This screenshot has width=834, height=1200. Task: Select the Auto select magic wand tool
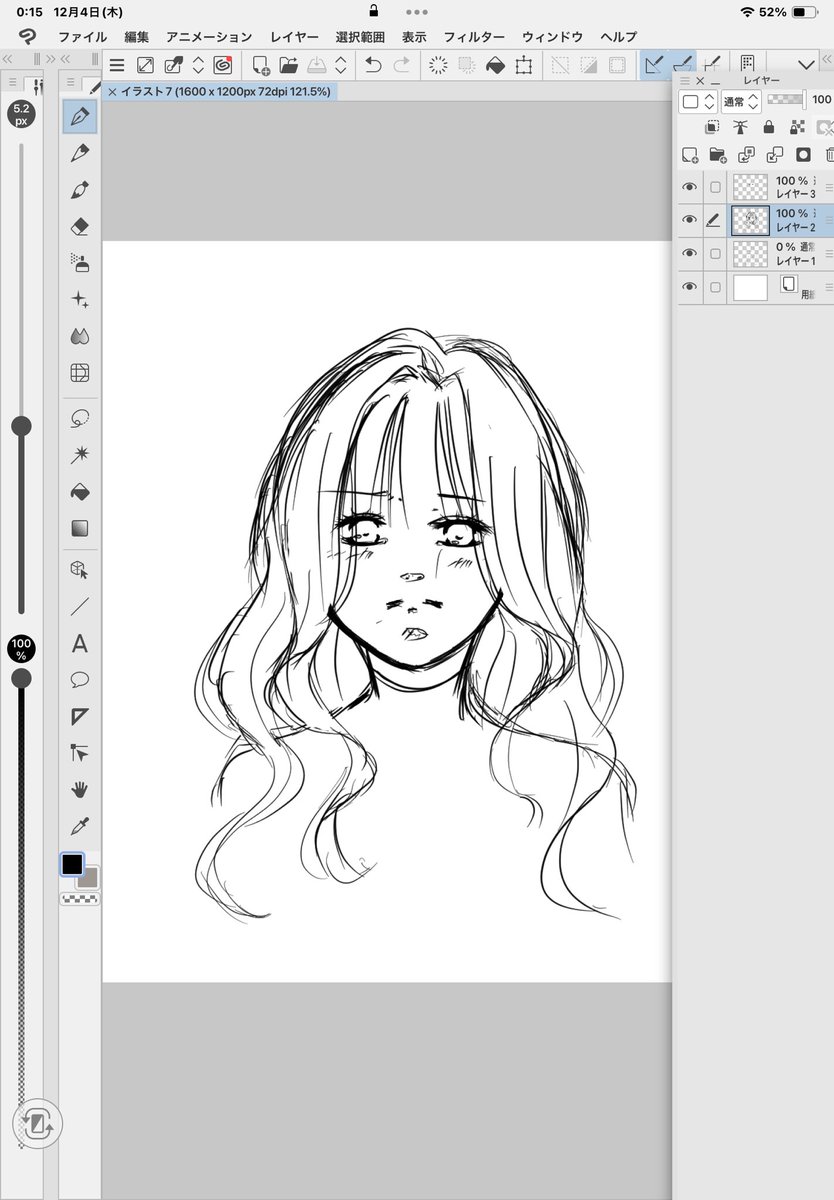pos(80,456)
